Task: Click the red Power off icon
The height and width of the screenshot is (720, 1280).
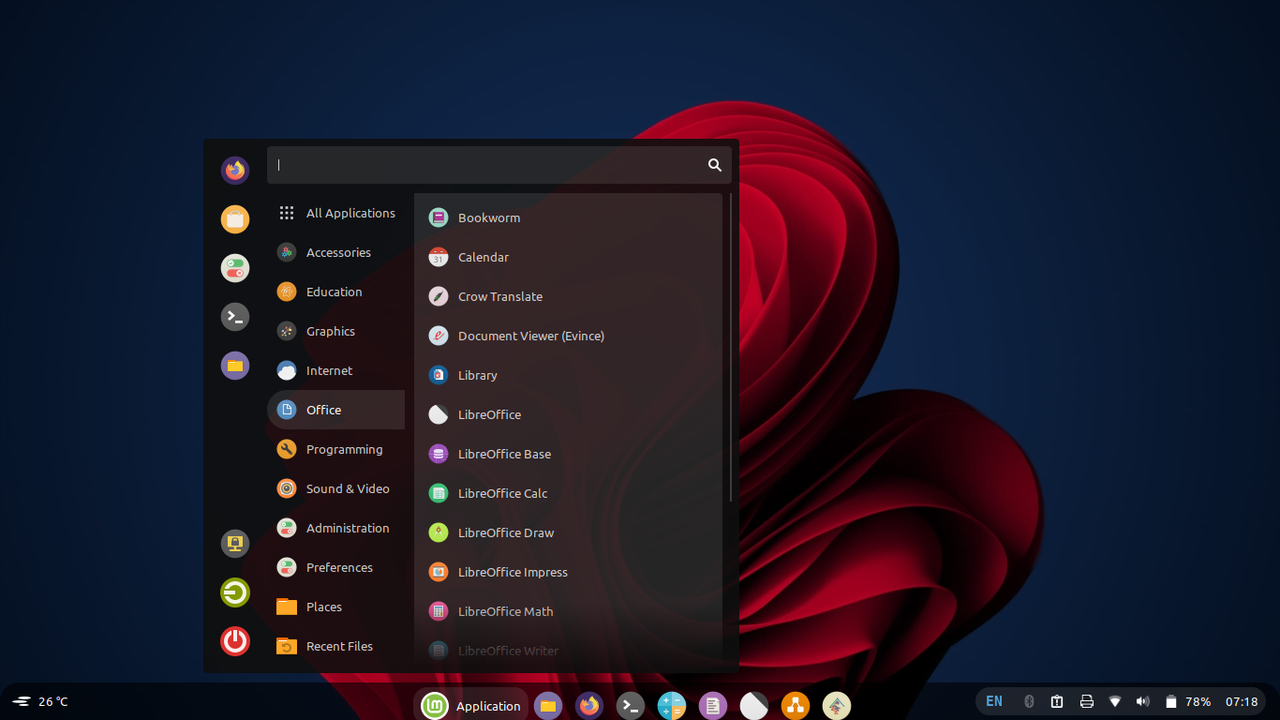Action: [235, 641]
